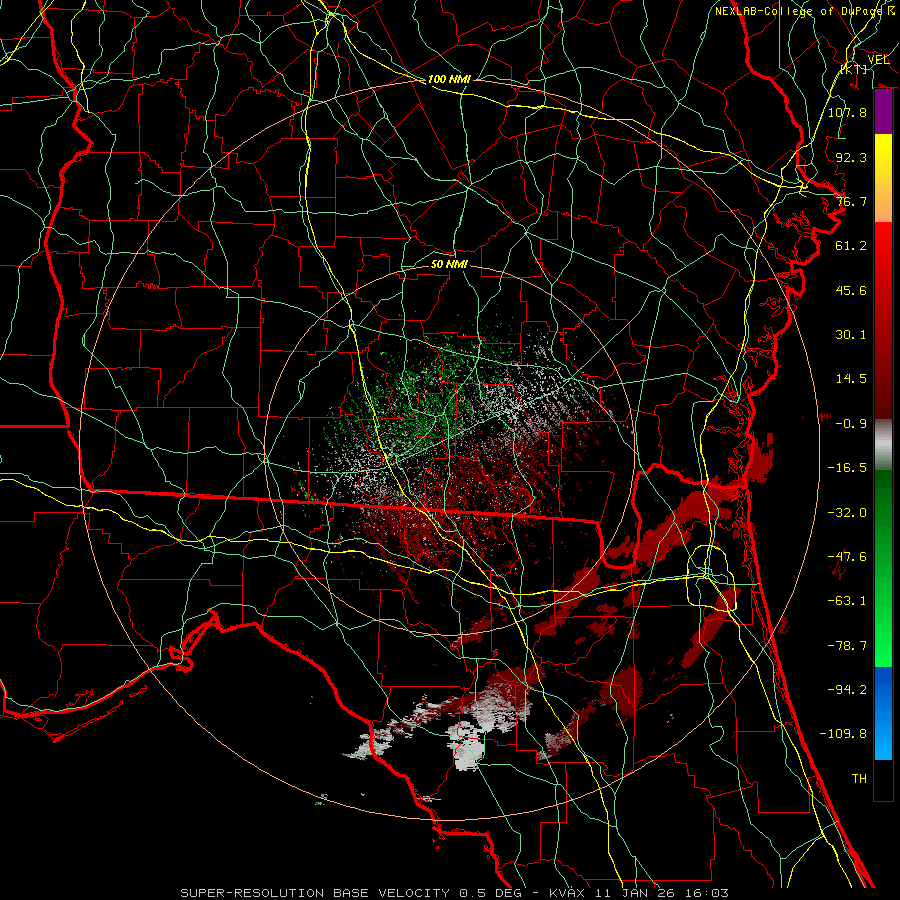Click the 100 NMI range ring label
The image size is (900, 900).
tap(449, 79)
